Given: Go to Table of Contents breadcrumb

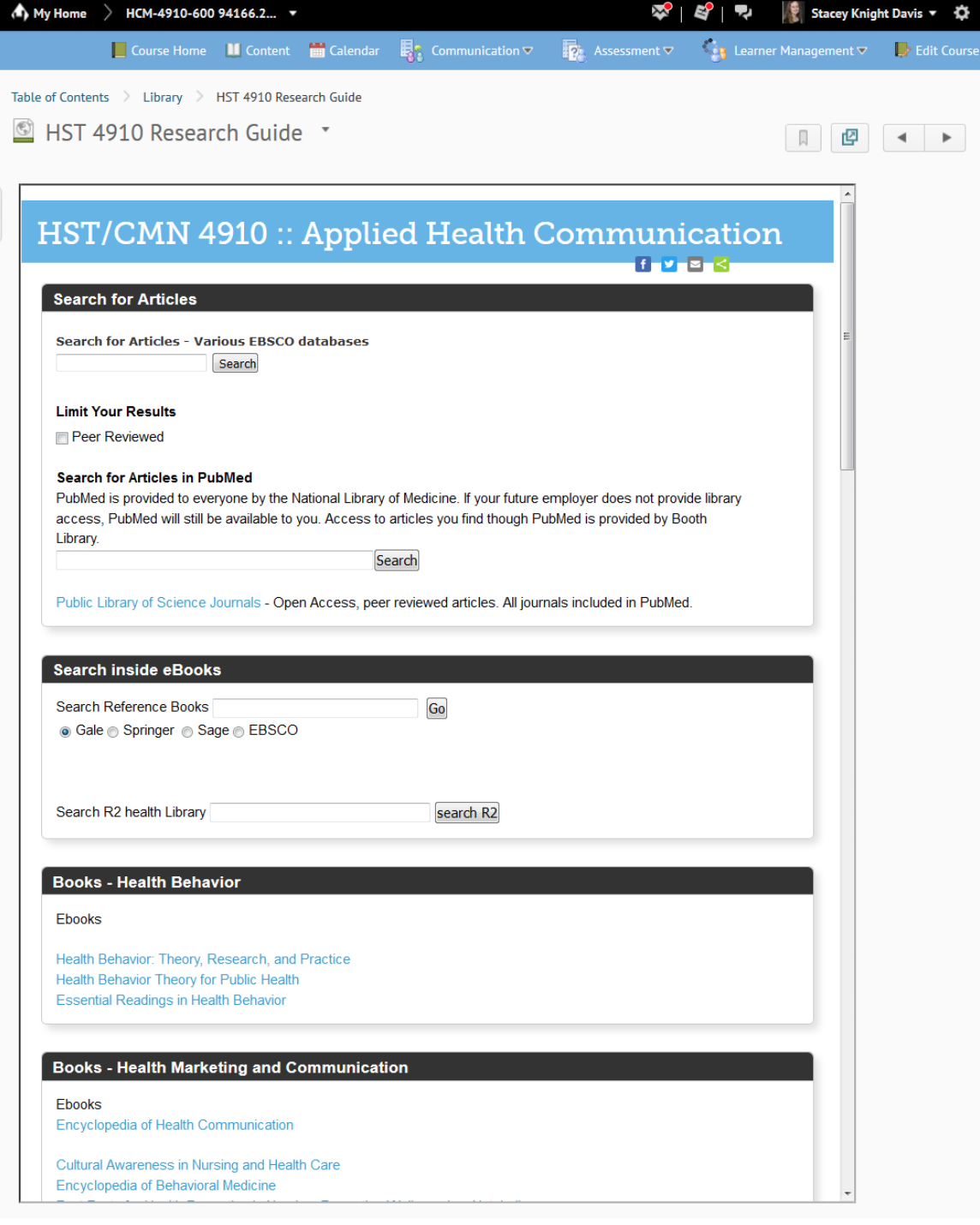Looking at the screenshot, I should click(x=60, y=97).
